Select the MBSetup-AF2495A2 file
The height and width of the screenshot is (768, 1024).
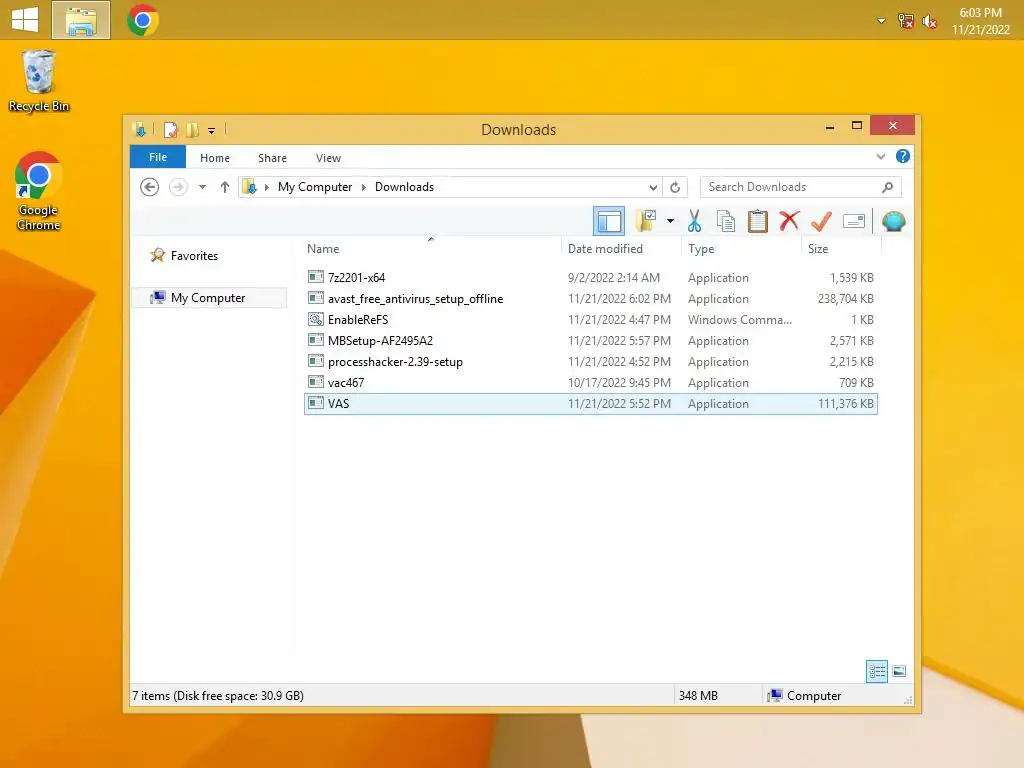pyautogui.click(x=590, y=340)
